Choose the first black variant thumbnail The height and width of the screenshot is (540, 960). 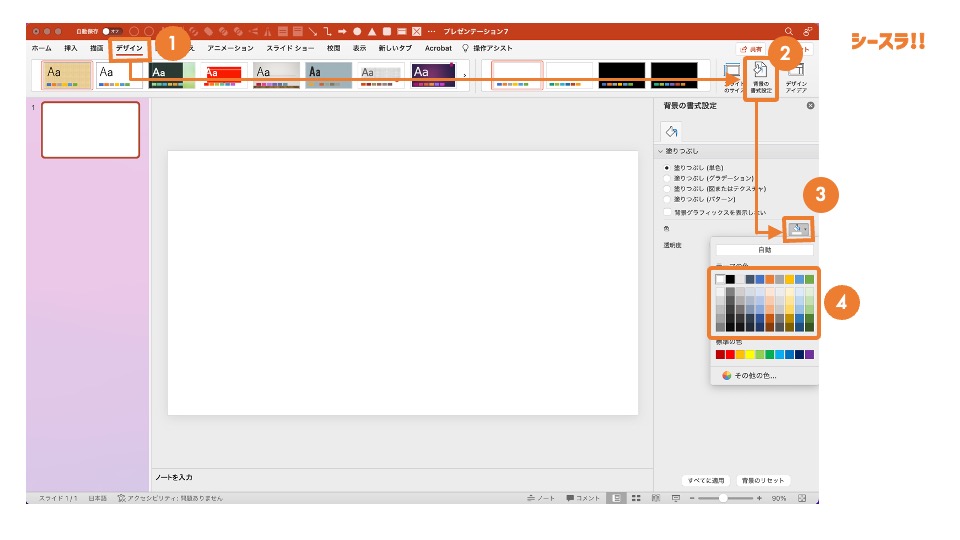click(x=621, y=75)
